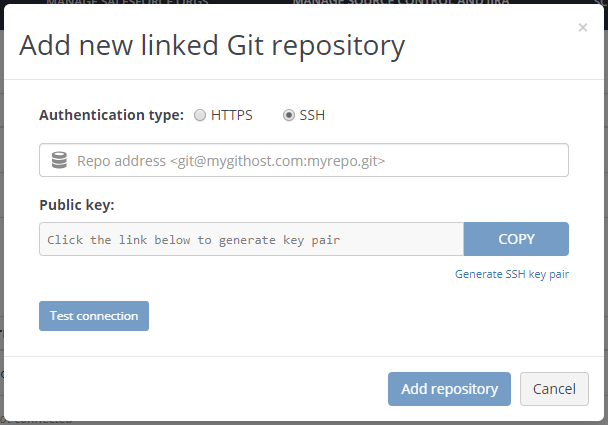The image size is (608, 425).
Task: Click the HTTPS label text
Action: tap(231, 115)
